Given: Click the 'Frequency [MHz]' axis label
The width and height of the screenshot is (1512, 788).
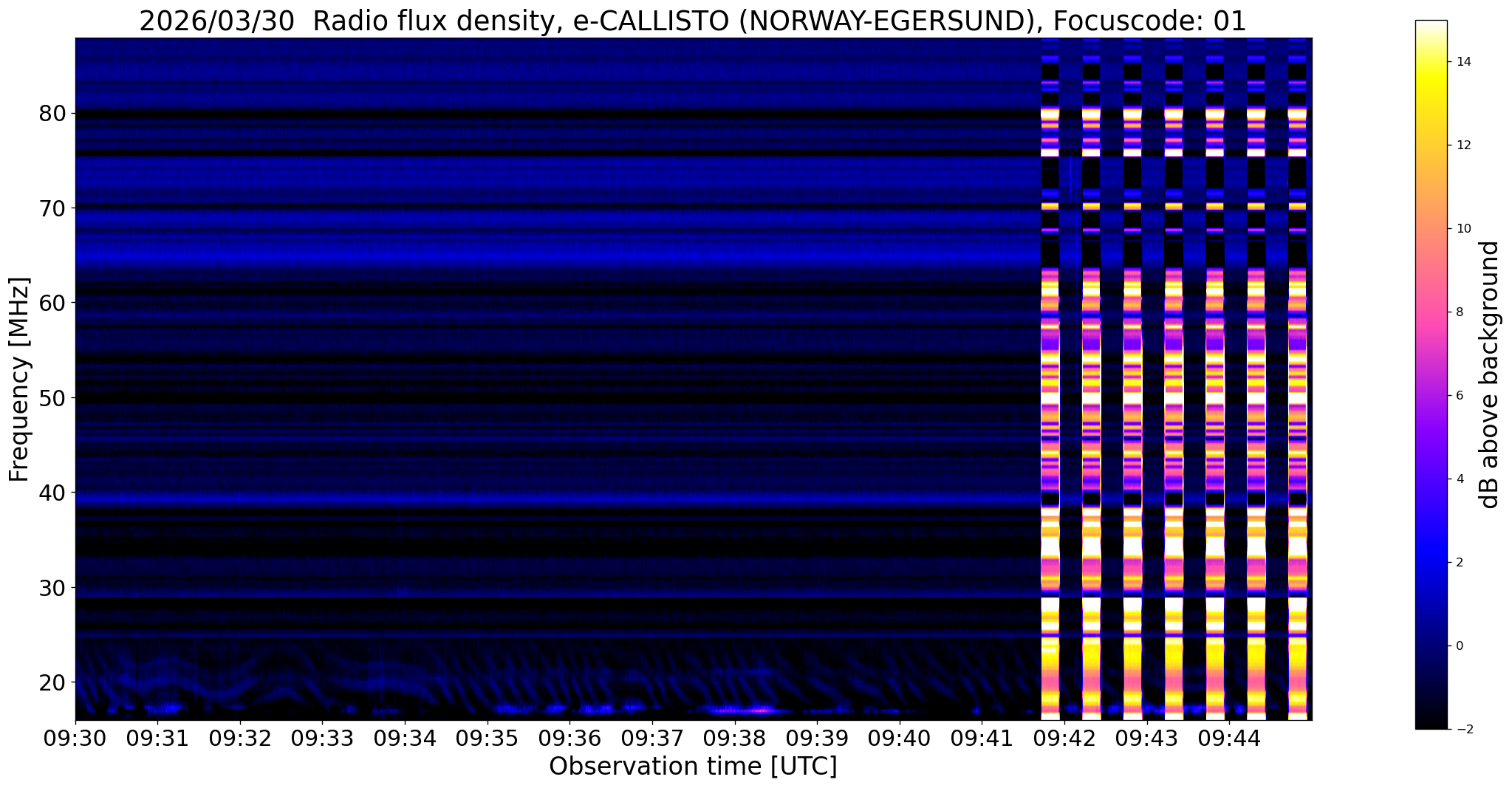Looking at the screenshot, I should click(x=20, y=380).
